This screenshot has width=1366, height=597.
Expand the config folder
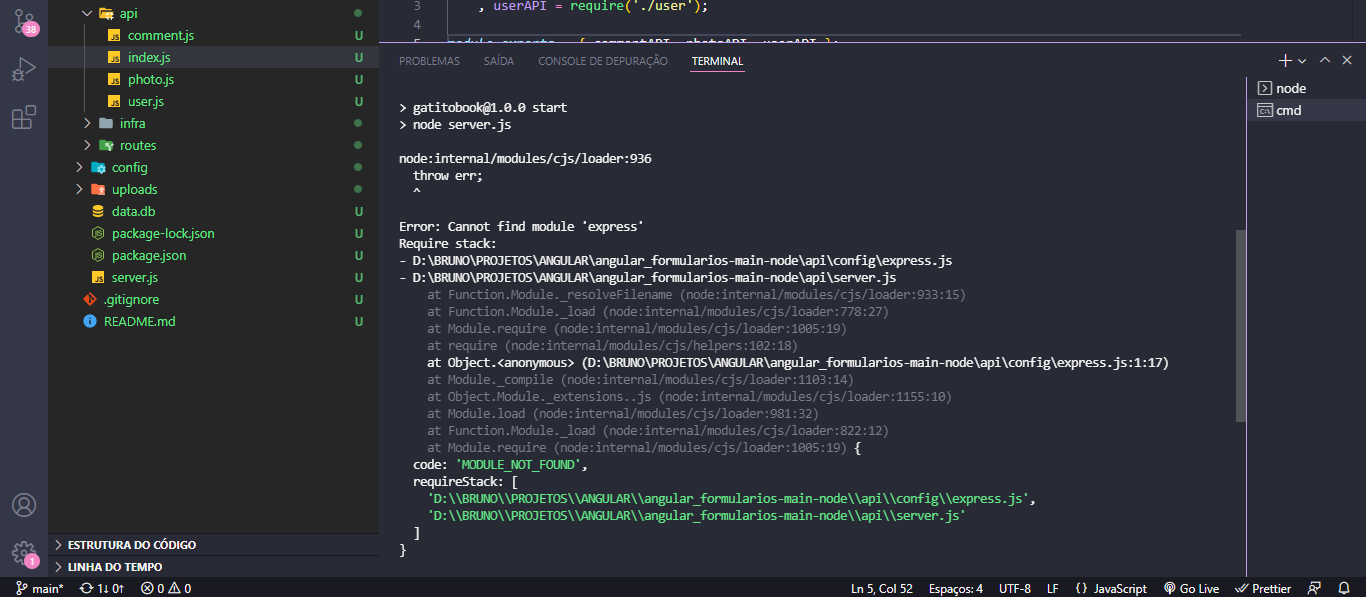click(x=213, y=167)
